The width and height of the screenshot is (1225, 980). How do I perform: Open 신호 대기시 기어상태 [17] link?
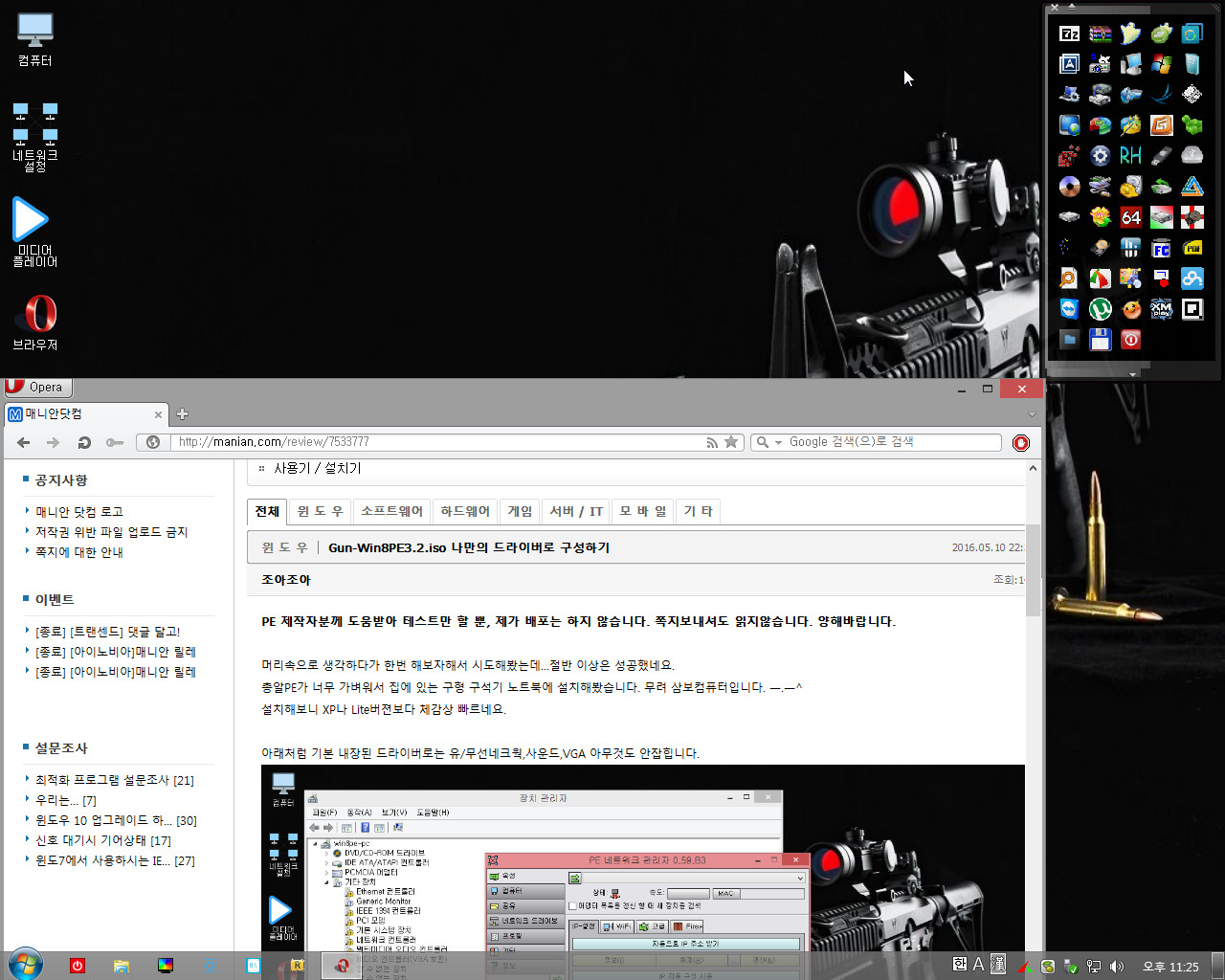103,840
